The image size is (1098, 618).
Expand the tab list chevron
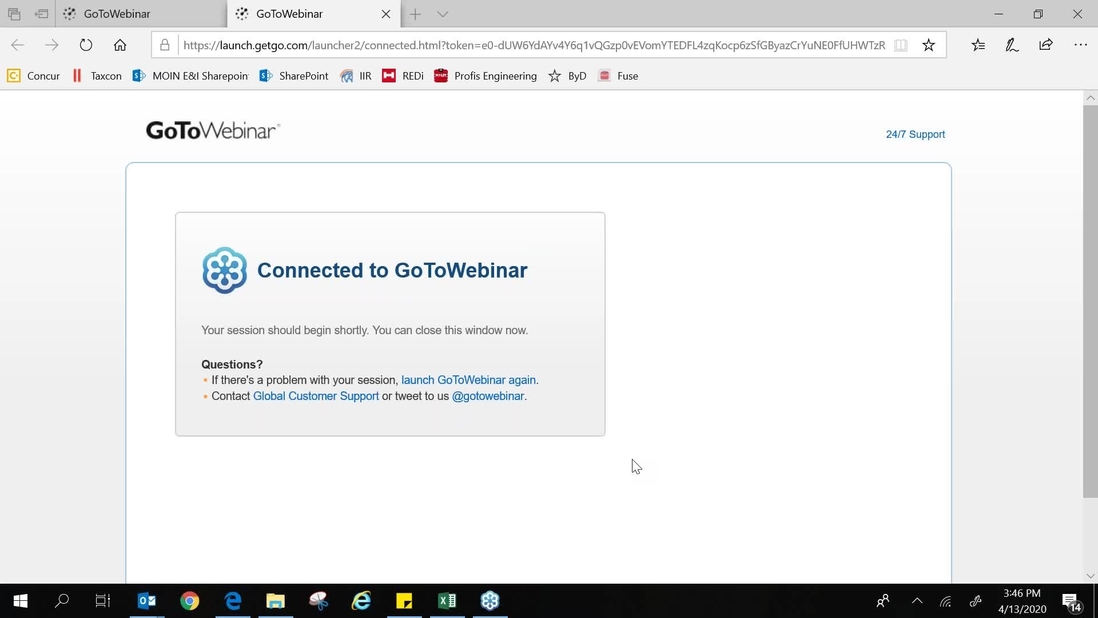(x=443, y=14)
